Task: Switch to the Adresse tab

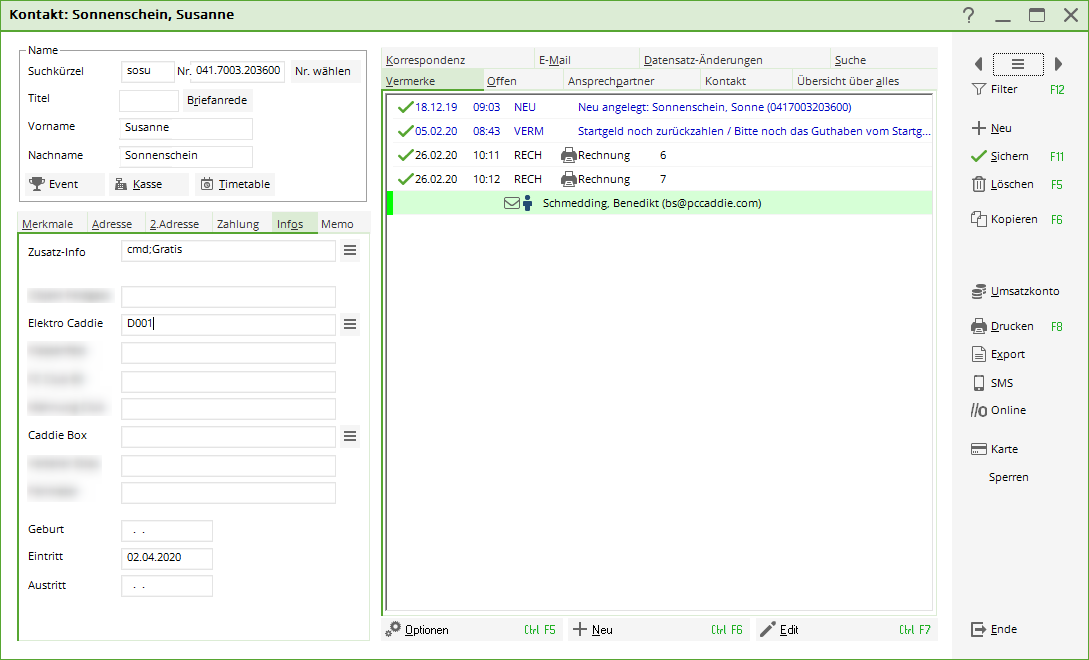Action: click(112, 224)
